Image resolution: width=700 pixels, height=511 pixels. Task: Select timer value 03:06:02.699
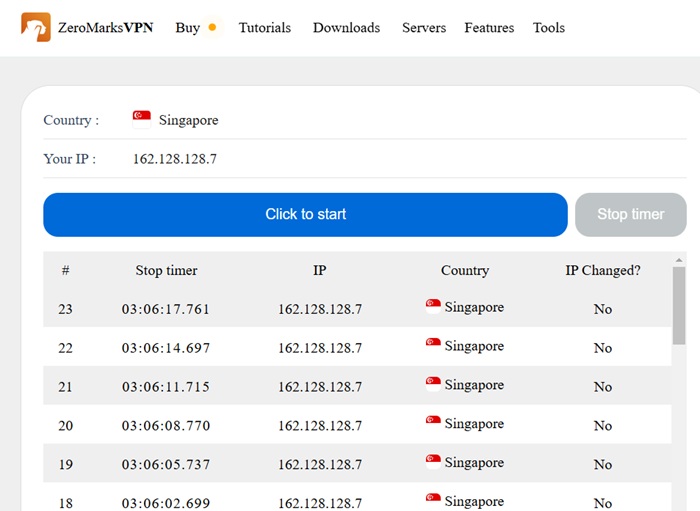tap(166, 503)
